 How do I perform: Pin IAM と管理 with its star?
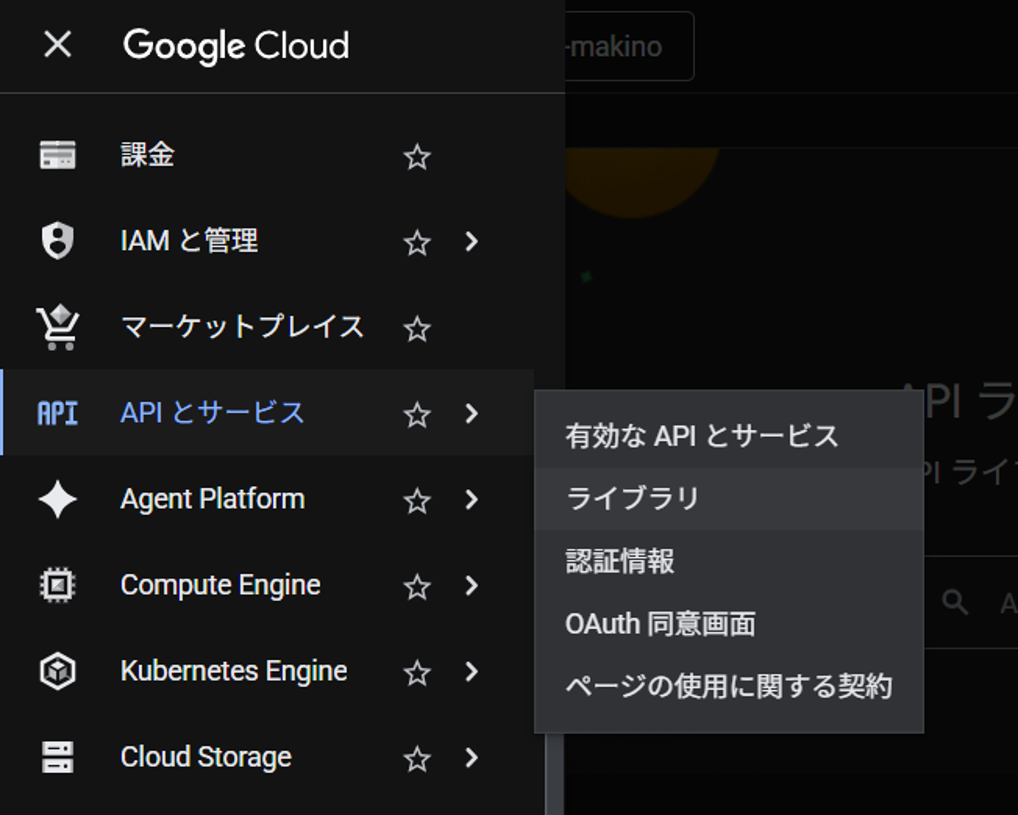coord(417,243)
